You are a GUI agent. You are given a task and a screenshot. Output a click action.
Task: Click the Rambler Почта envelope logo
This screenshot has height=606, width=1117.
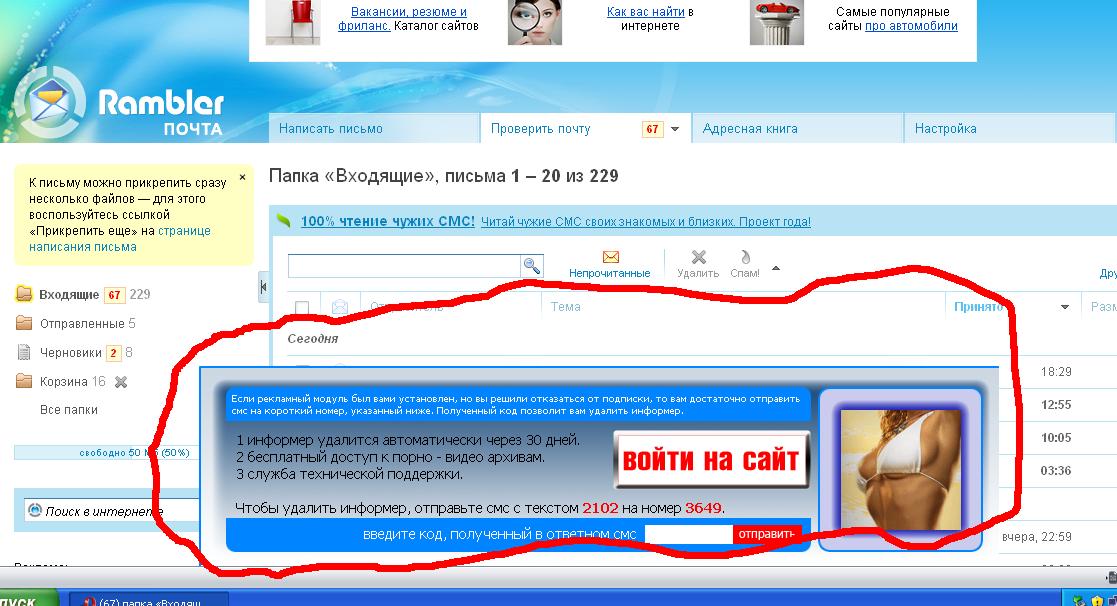50,102
